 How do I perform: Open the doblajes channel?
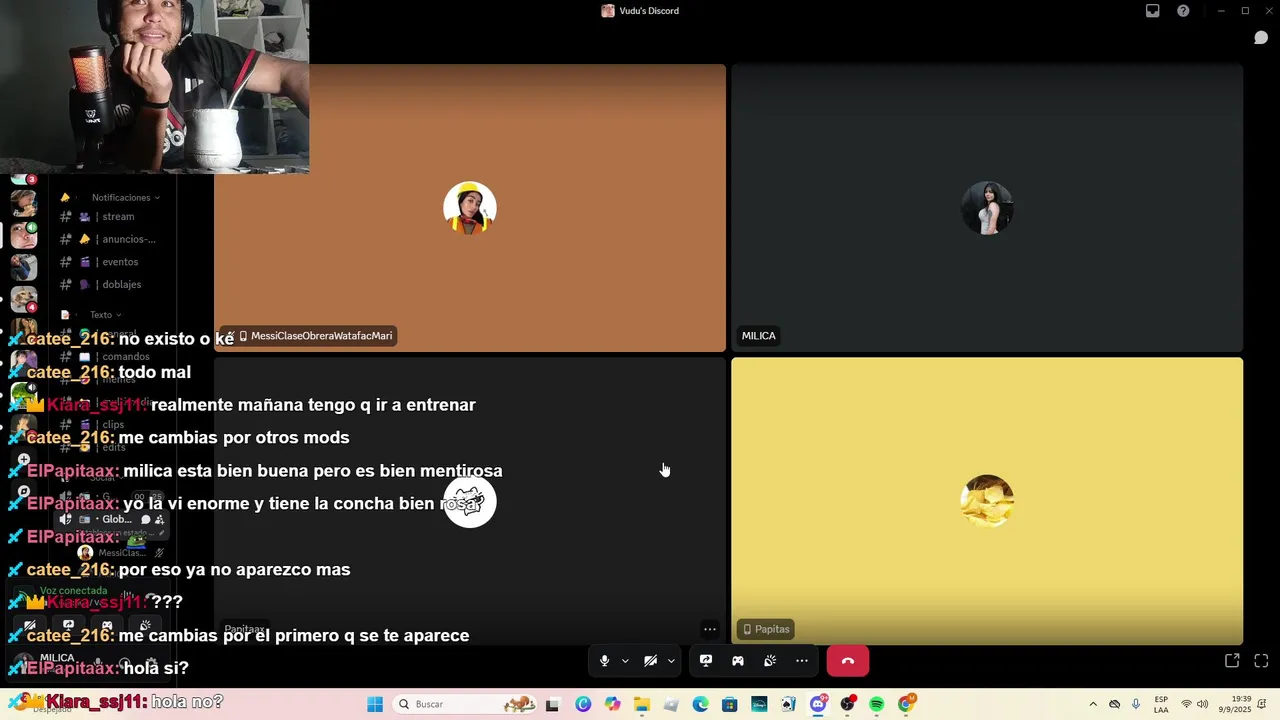(110, 285)
